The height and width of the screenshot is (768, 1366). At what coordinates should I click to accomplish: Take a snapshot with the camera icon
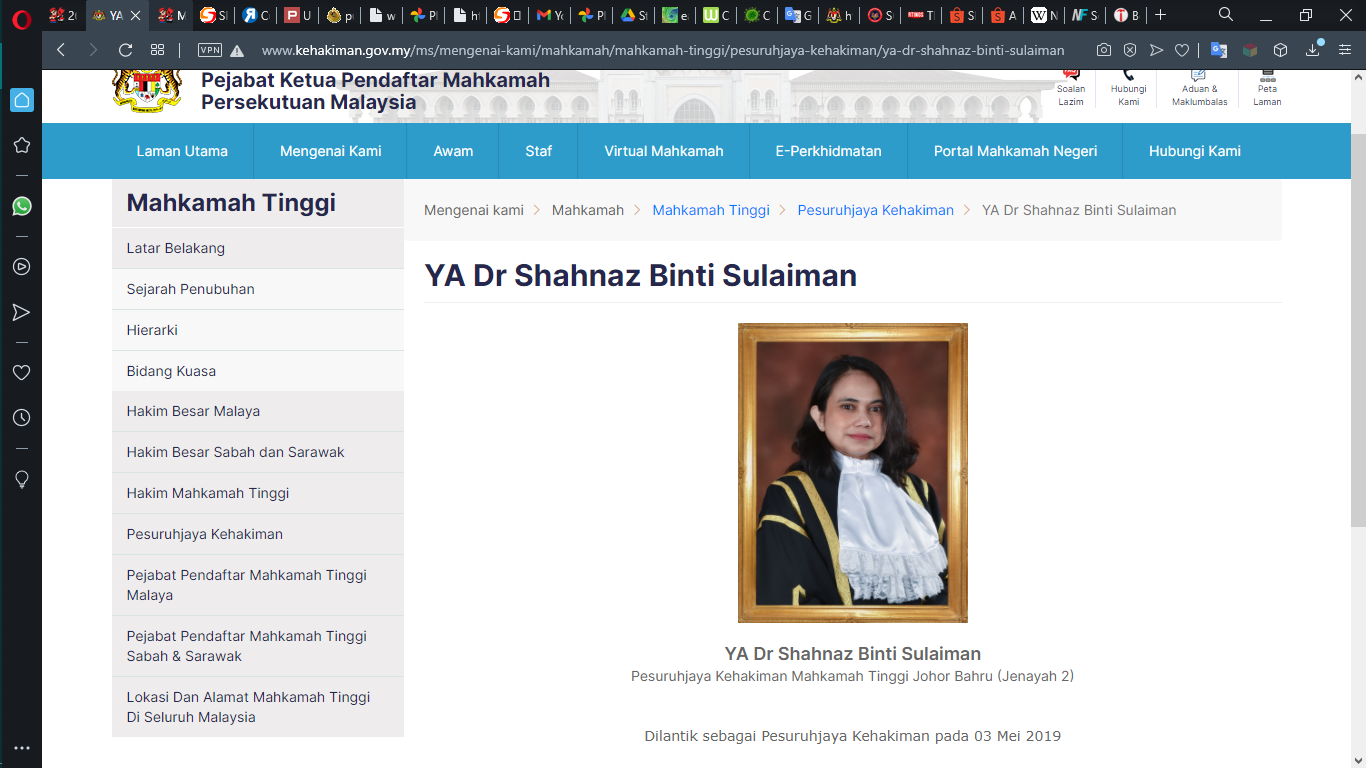pyautogui.click(x=1103, y=50)
